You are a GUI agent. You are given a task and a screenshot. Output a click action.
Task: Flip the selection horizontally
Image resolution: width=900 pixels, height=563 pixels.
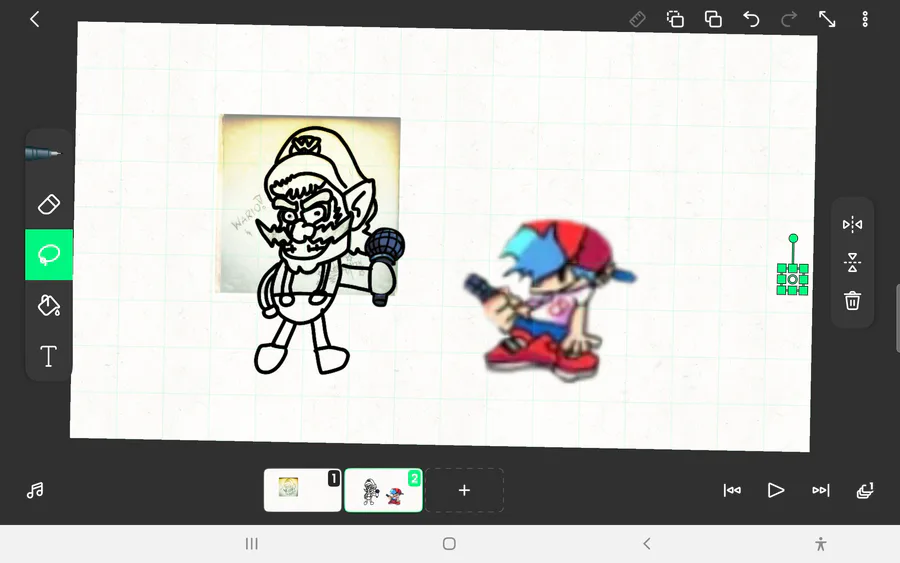click(x=852, y=224)
